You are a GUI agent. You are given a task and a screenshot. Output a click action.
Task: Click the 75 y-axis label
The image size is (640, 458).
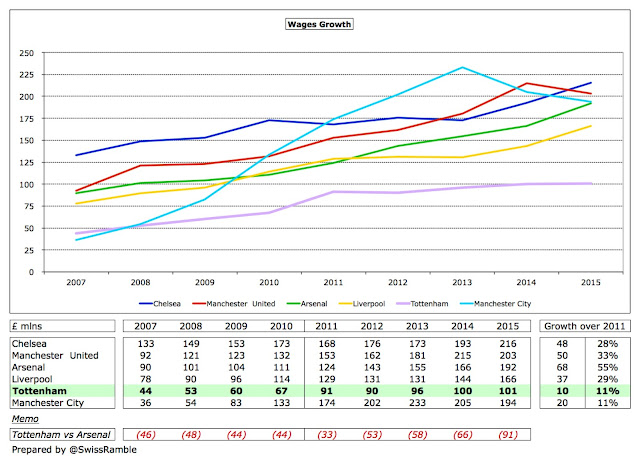[29, 207]
